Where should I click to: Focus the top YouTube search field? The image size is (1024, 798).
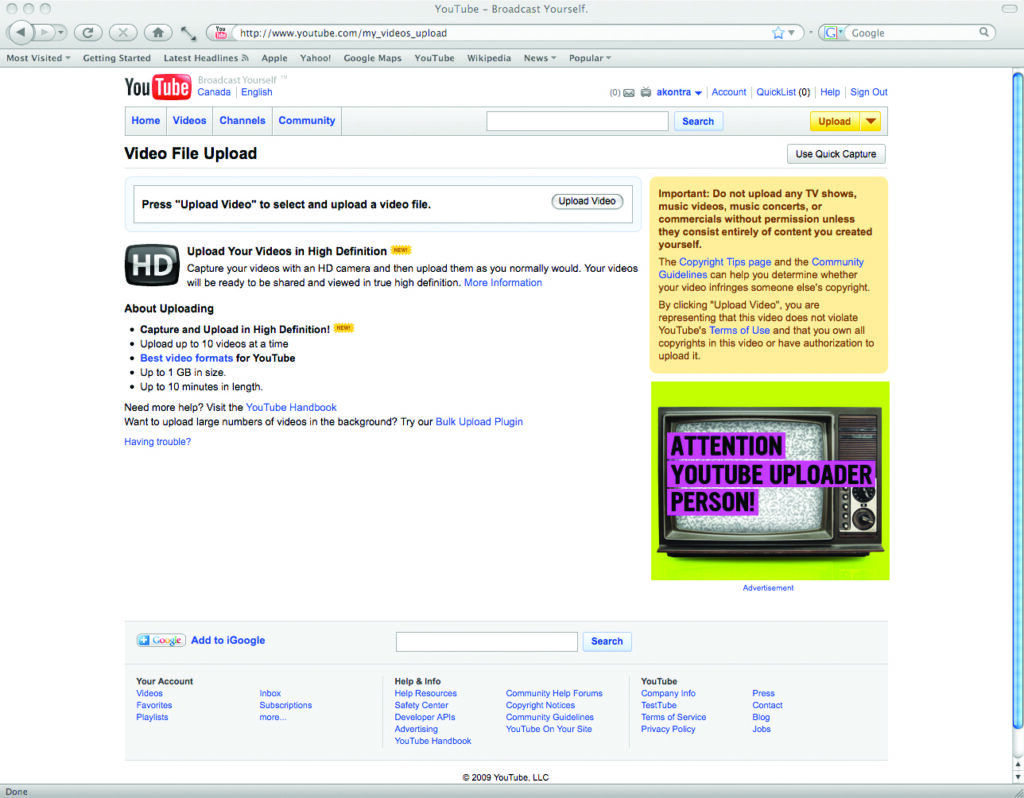(x=577, y=121)
